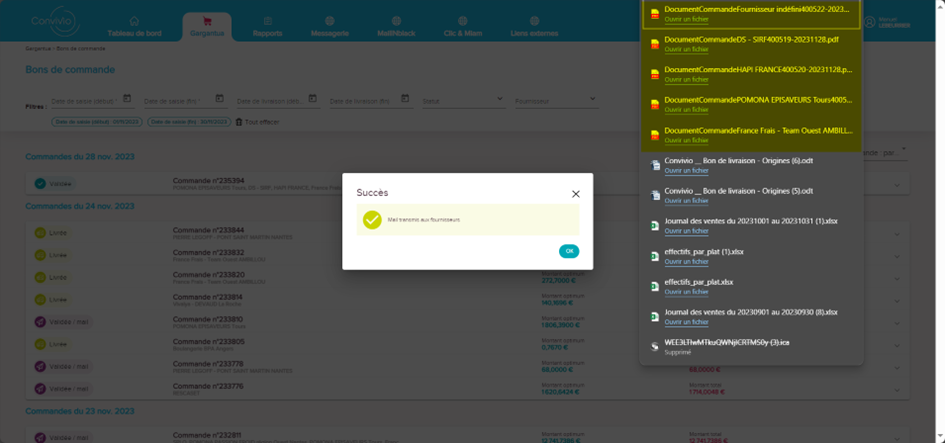Viewport: 945px width, 443px height.
Task: Open the Clic & Miam tab
Action: click(462, 27)
